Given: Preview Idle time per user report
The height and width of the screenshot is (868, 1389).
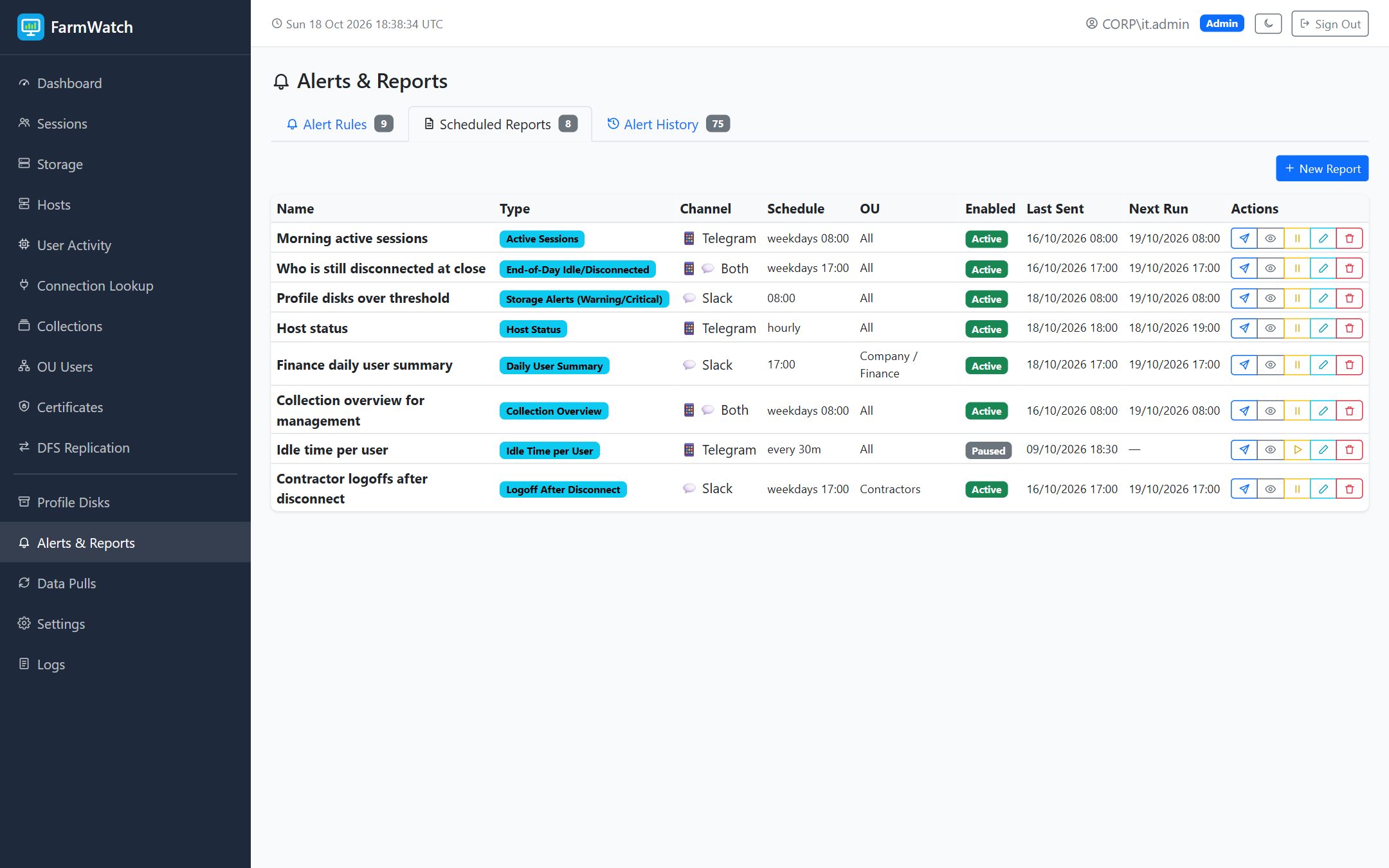Looking at the screenshot, I should [1270, 449].
